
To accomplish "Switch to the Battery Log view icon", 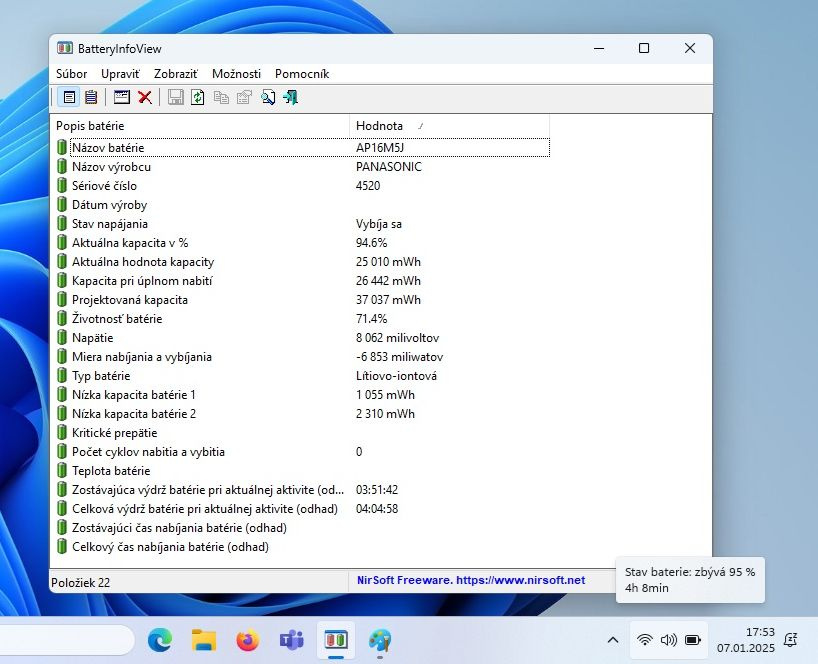I will (91, 97).
